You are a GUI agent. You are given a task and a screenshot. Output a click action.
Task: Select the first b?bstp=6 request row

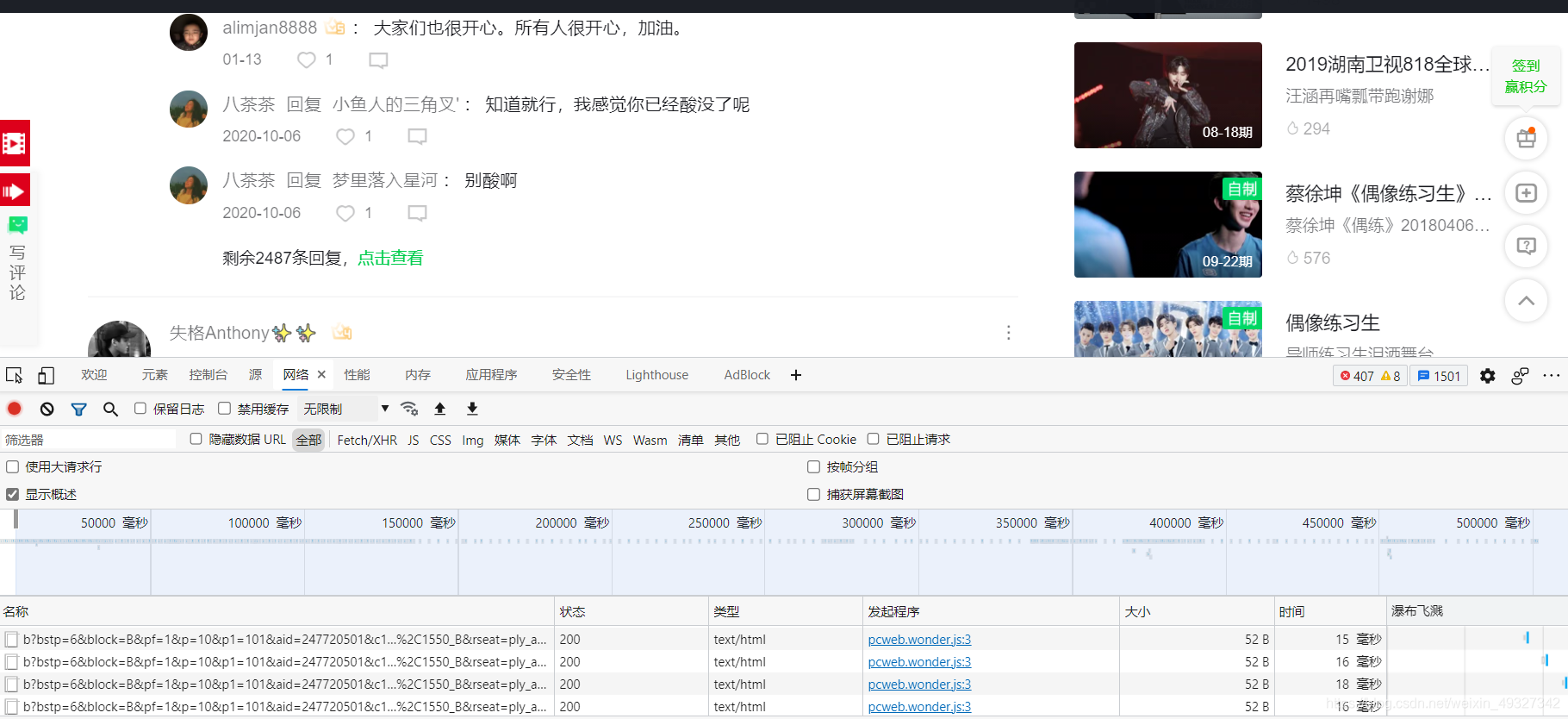[x=276, y=640]
